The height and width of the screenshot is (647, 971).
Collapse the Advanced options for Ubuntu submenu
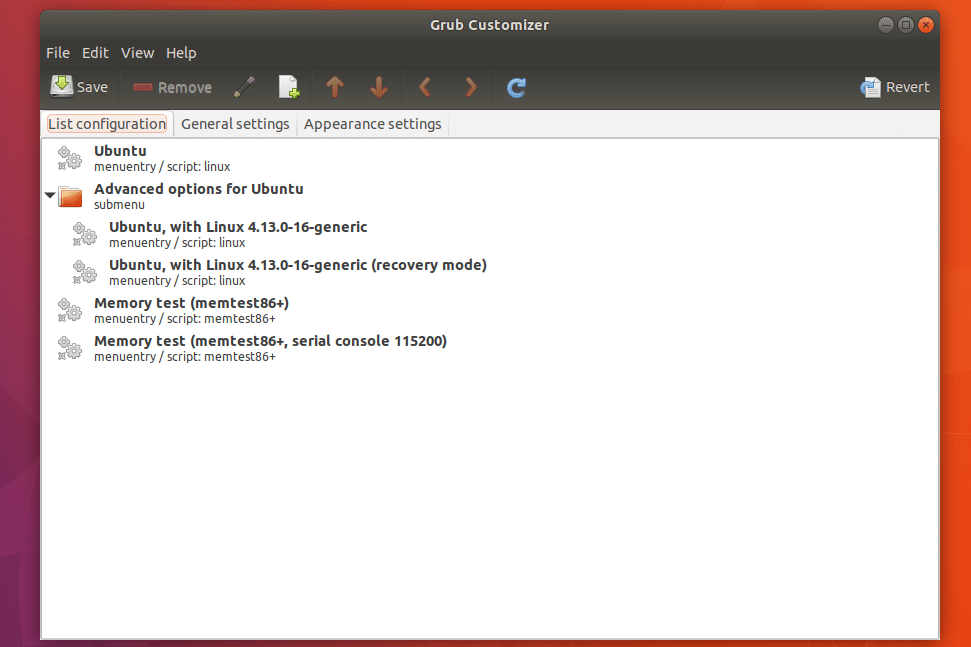50,196
